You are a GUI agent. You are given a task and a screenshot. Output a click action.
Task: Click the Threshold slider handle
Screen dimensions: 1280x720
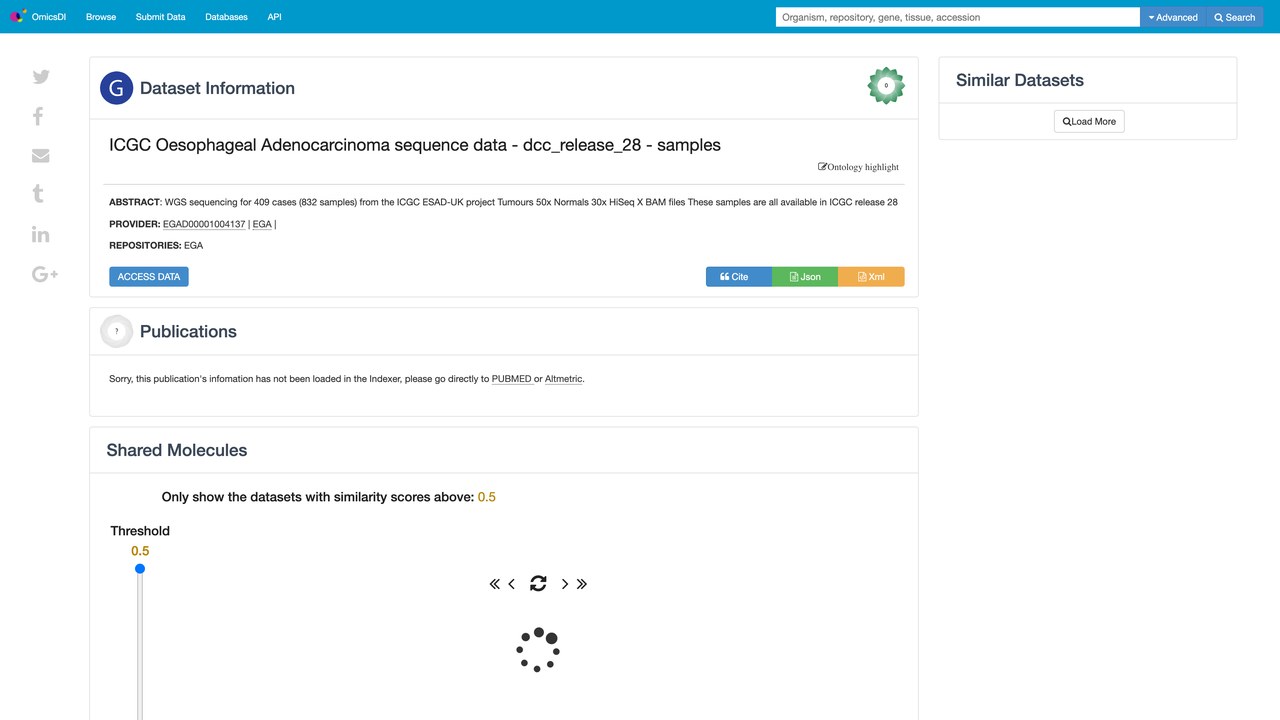140,569
